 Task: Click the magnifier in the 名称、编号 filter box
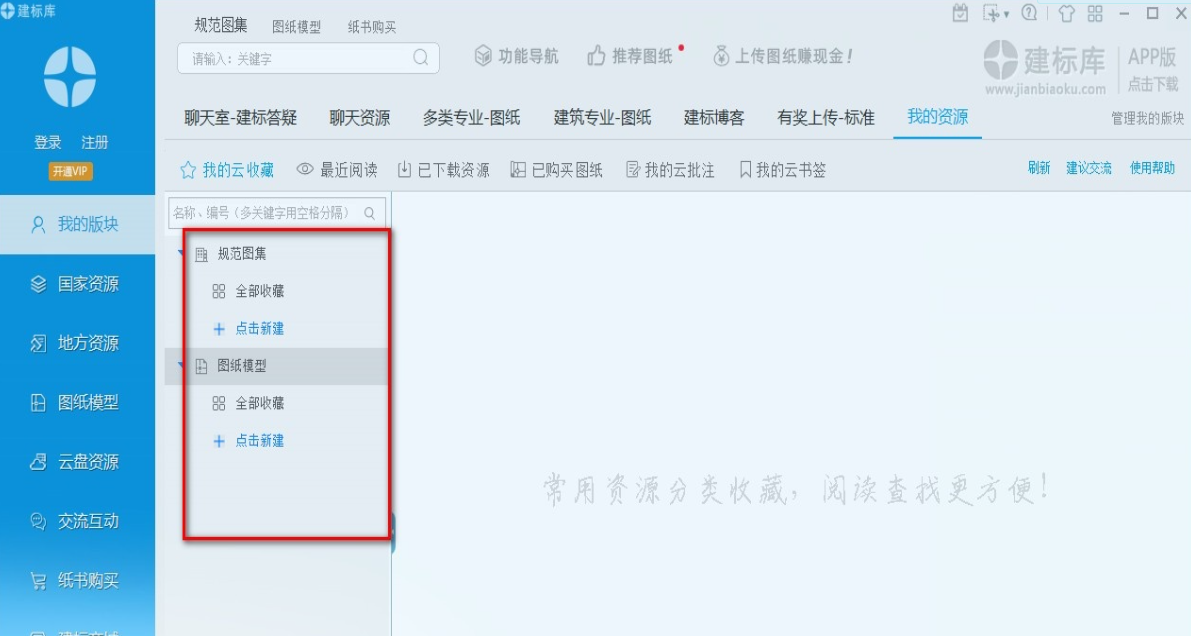[370, 214]
